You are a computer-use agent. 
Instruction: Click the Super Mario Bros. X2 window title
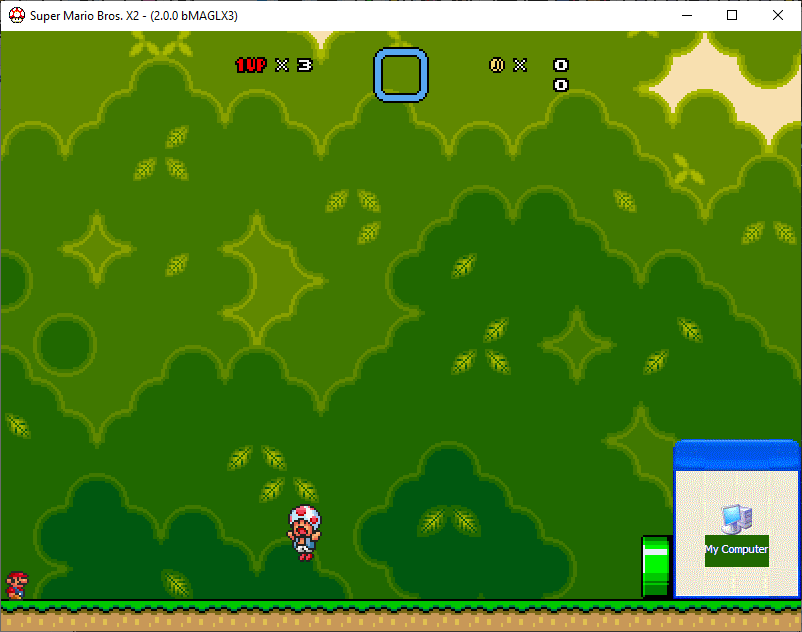133,16
